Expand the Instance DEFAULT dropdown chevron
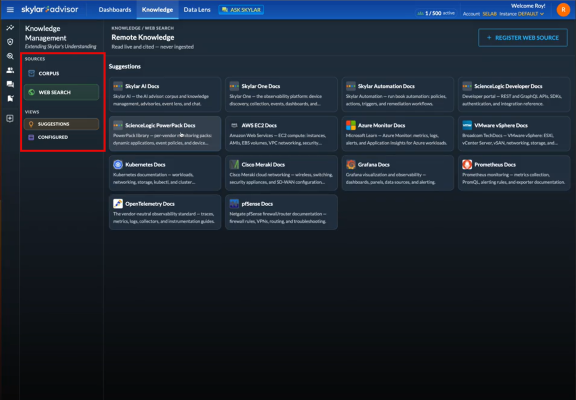The width and height of the screenshot is (576, 400). coord(542,14)
